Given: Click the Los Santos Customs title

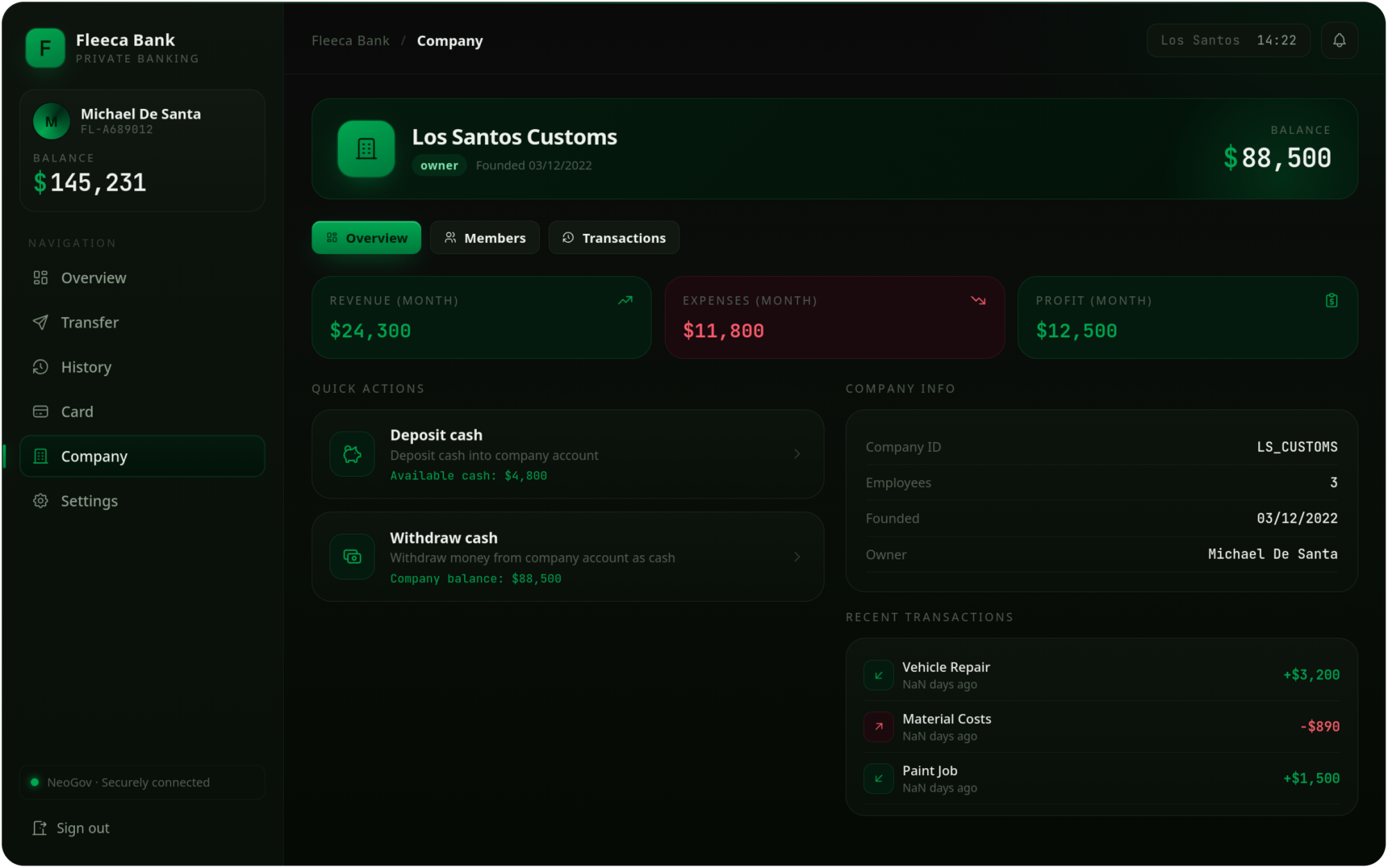Looking at the screenshot, I should tap(514, 137).
